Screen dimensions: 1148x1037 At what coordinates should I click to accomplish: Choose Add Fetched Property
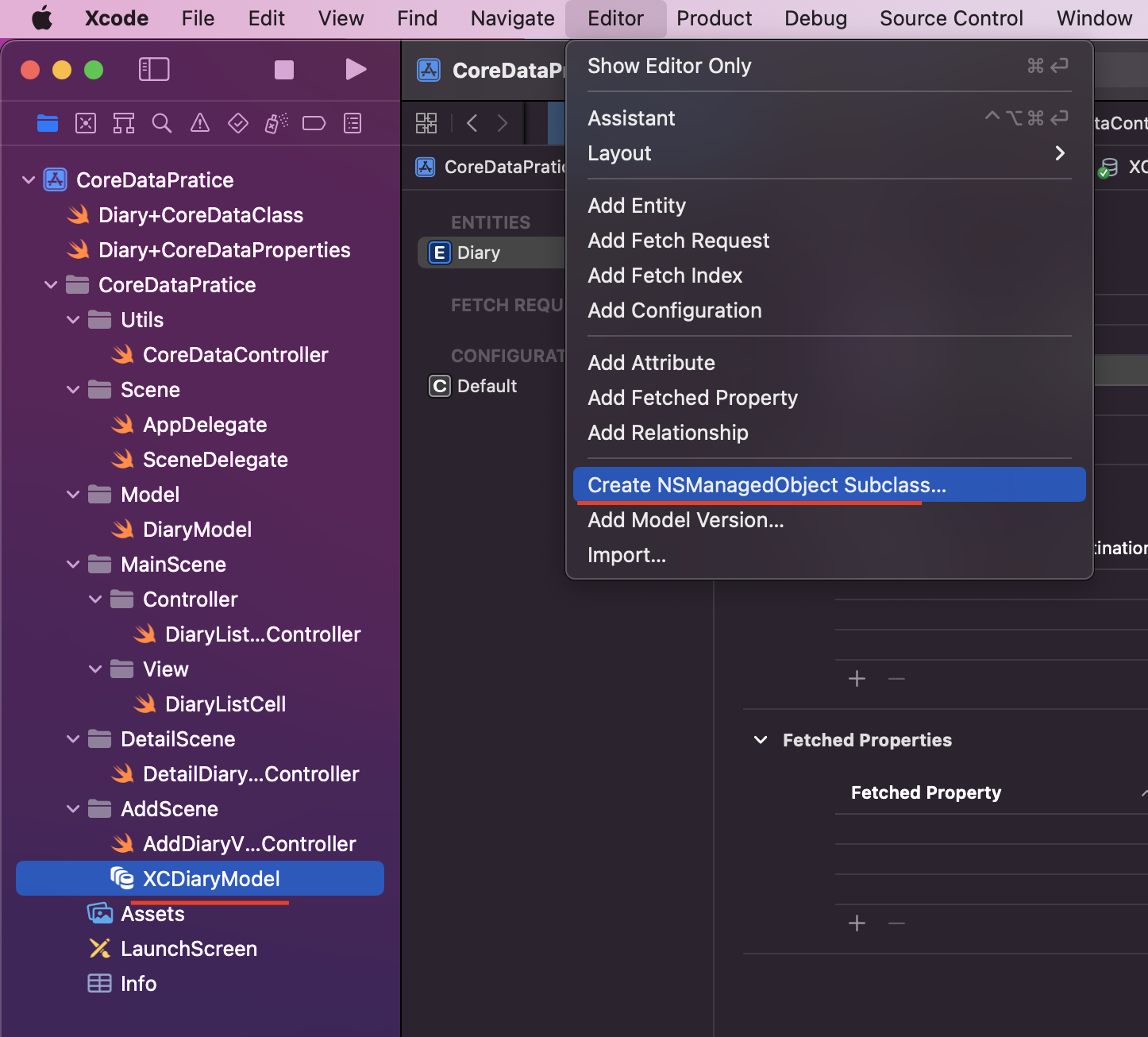click(x=829, y=398)
